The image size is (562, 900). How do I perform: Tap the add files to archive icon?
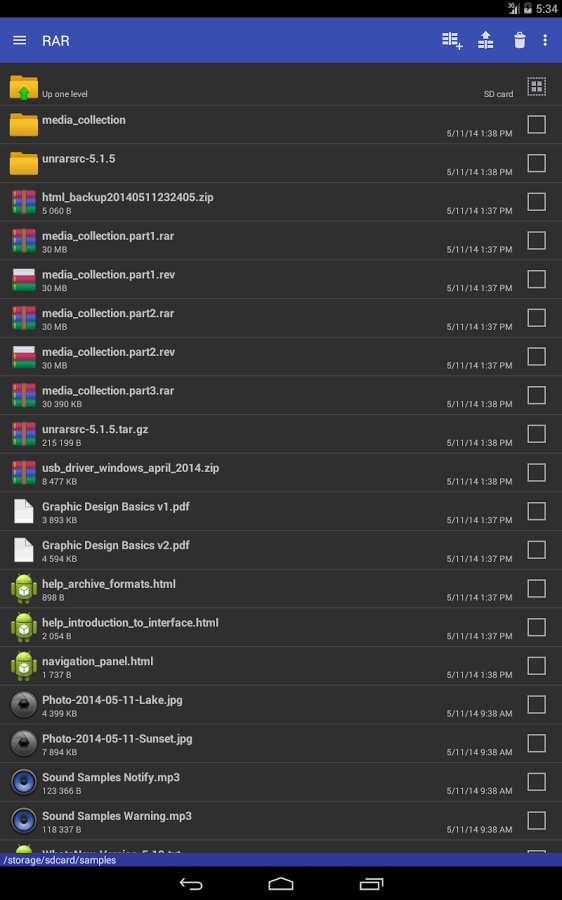[x=452, y=40]
